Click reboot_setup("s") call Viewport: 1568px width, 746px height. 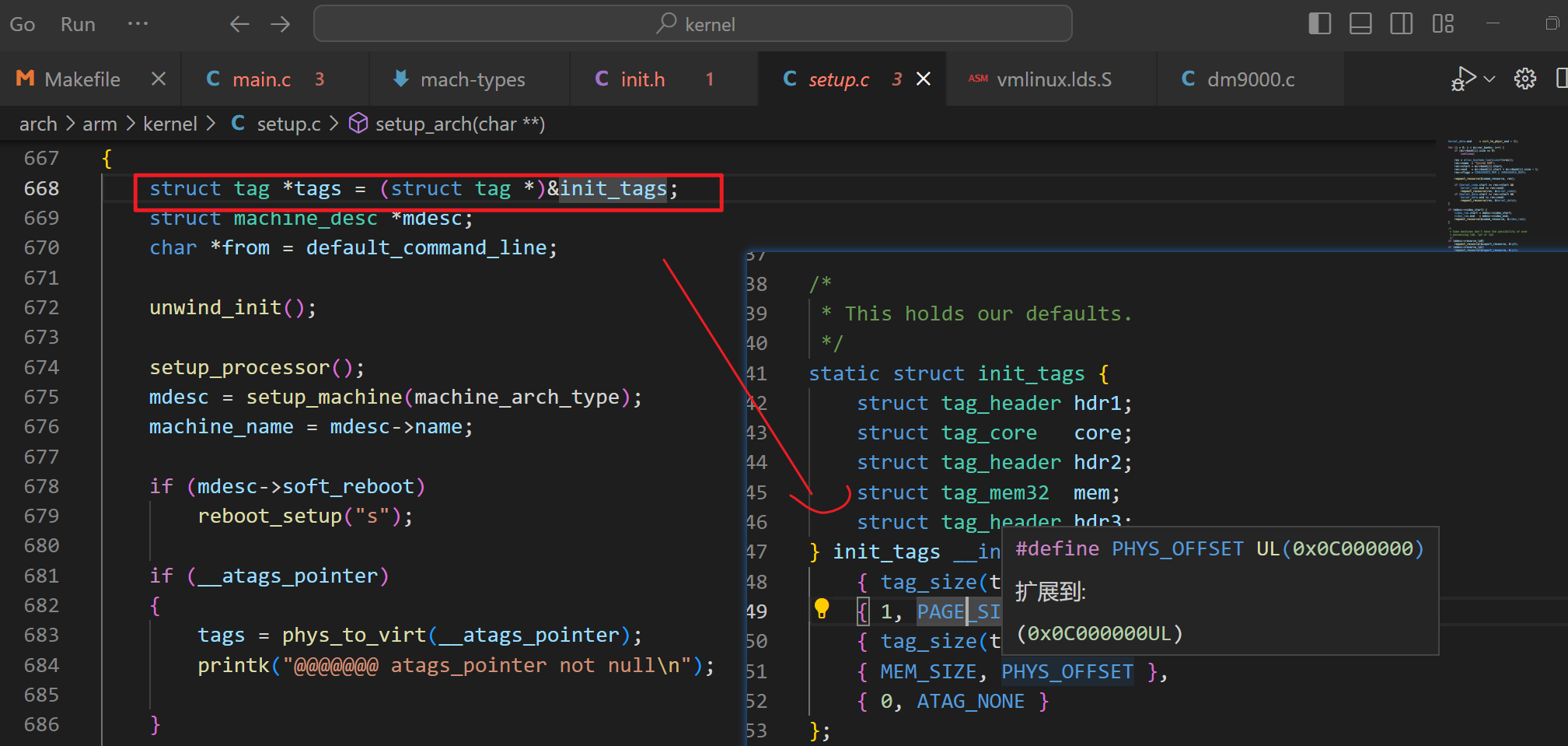point(305,516)
